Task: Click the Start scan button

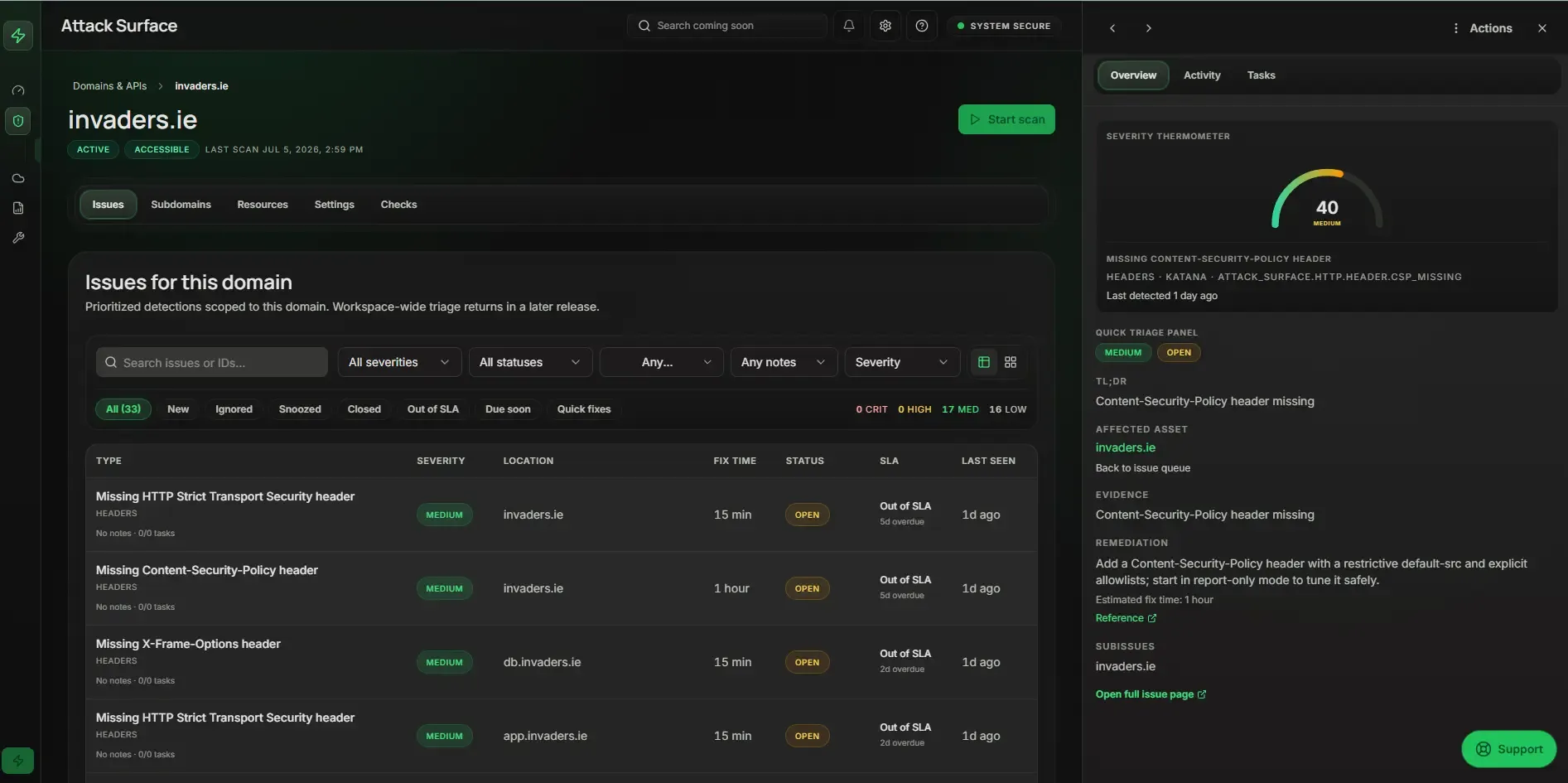Action: [x=1006, y=119]
